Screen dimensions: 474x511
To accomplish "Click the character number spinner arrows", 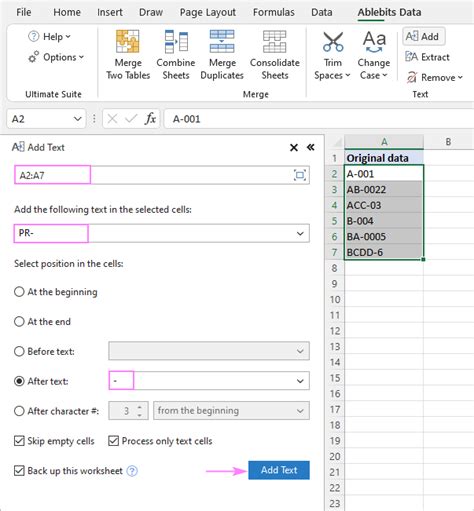I will coord(140,411).
